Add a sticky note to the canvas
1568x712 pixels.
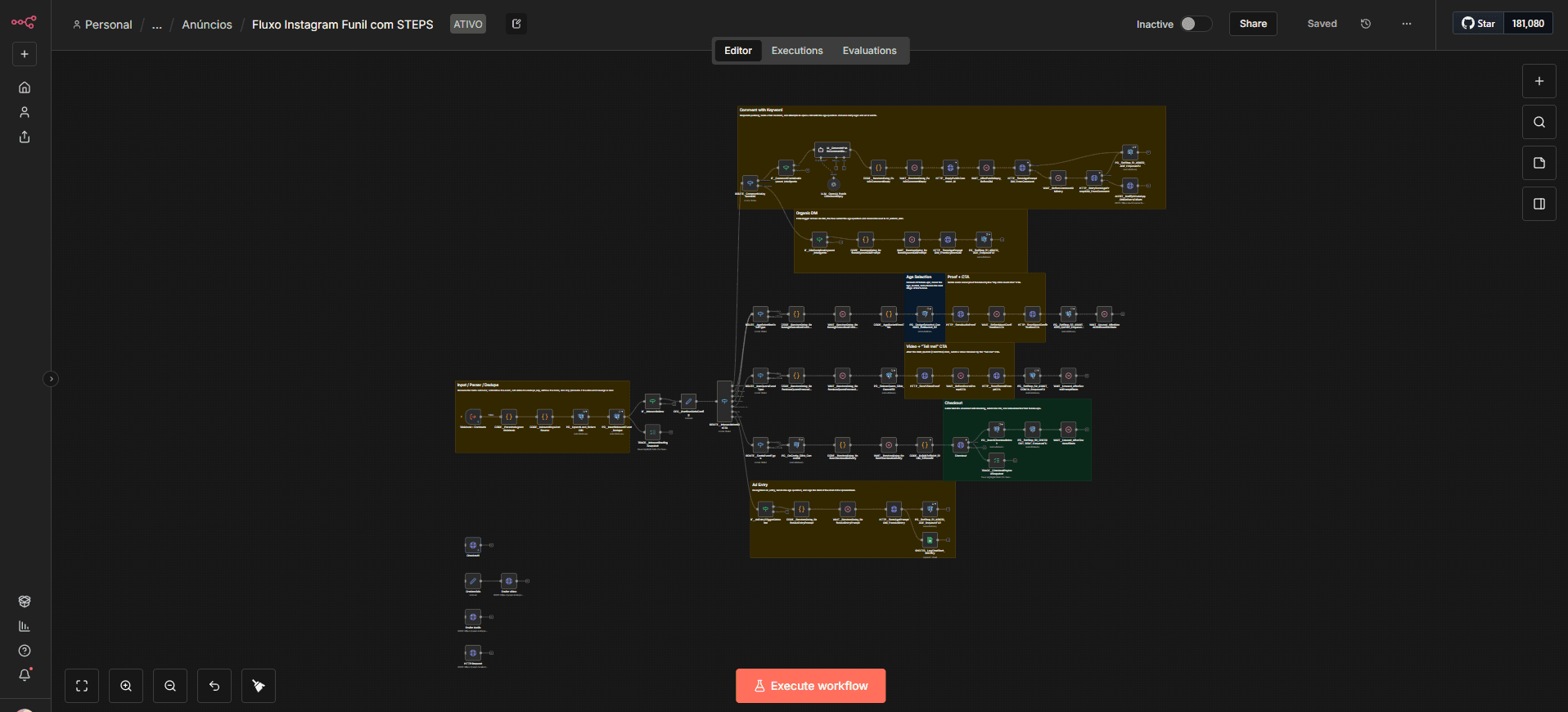1539,163
